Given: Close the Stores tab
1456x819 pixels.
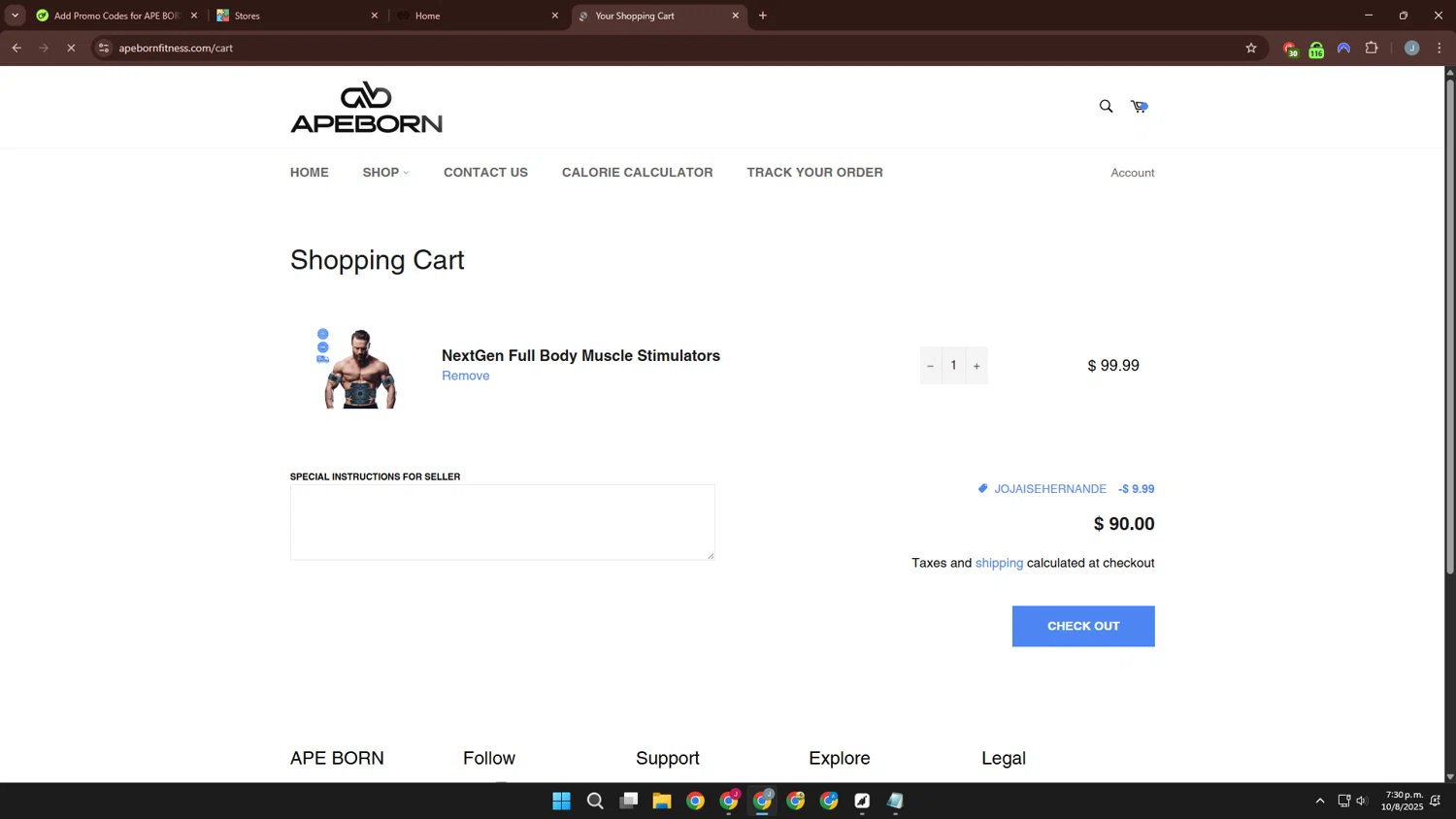Looking at the screenshot, I should [375, 16].
